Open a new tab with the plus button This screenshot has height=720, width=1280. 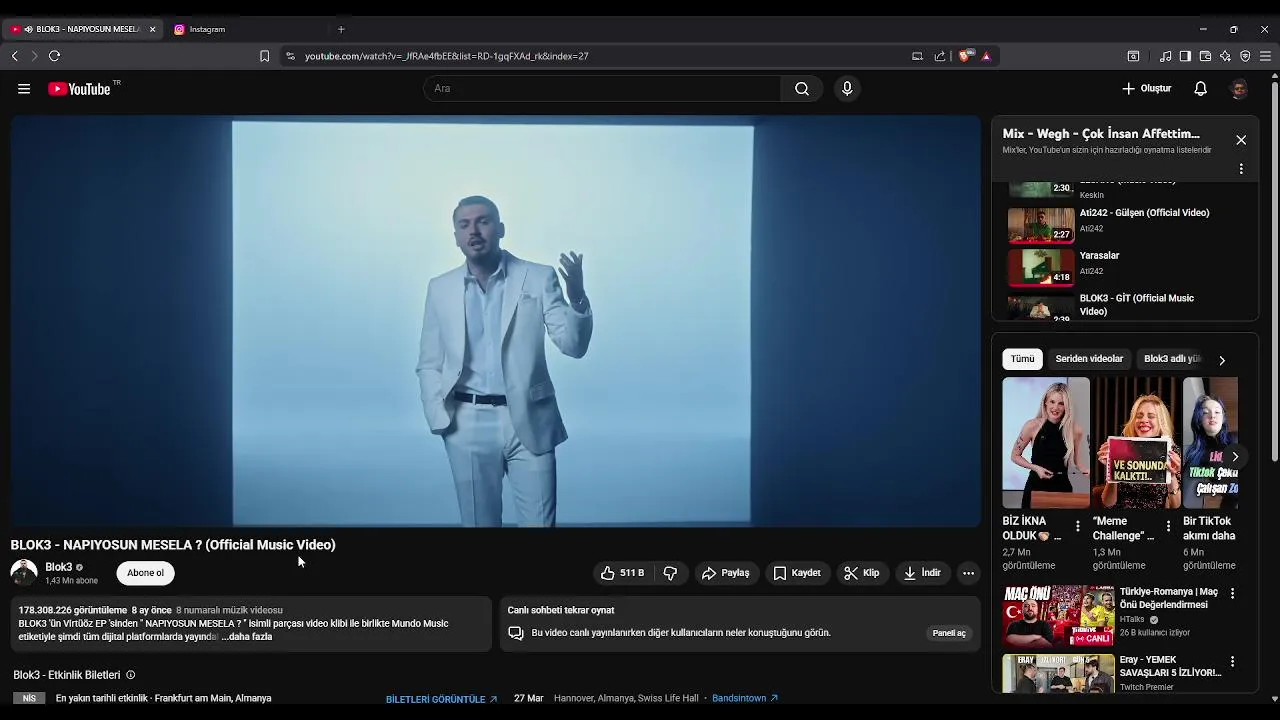tap(341, 29)
